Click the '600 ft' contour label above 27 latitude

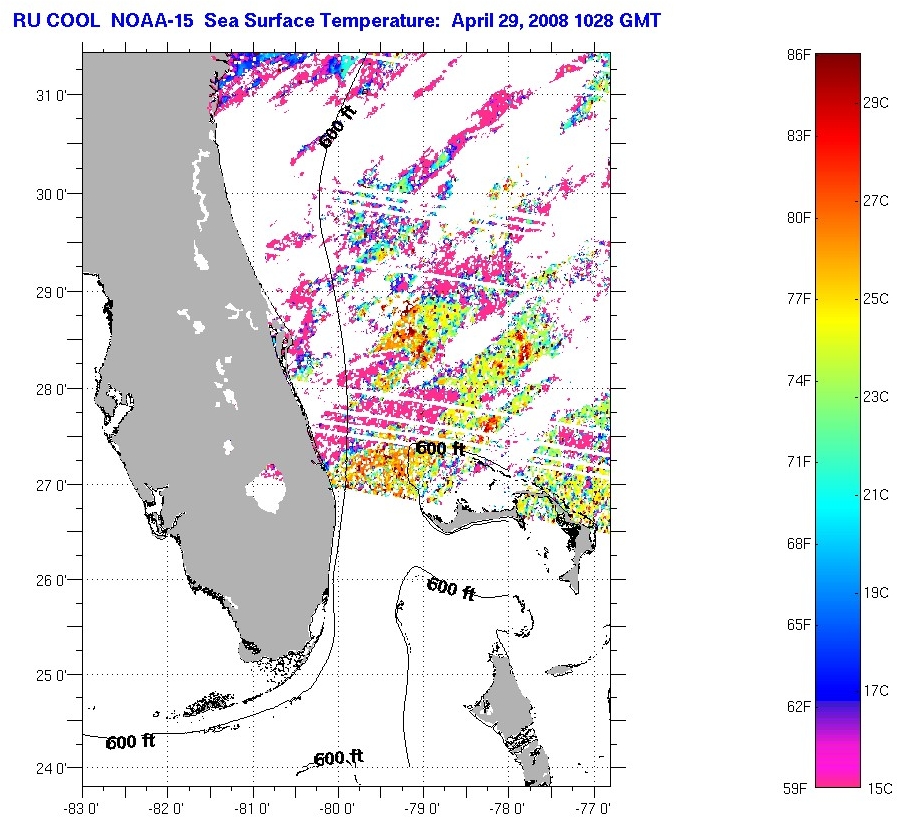click(x=440, y=448)
